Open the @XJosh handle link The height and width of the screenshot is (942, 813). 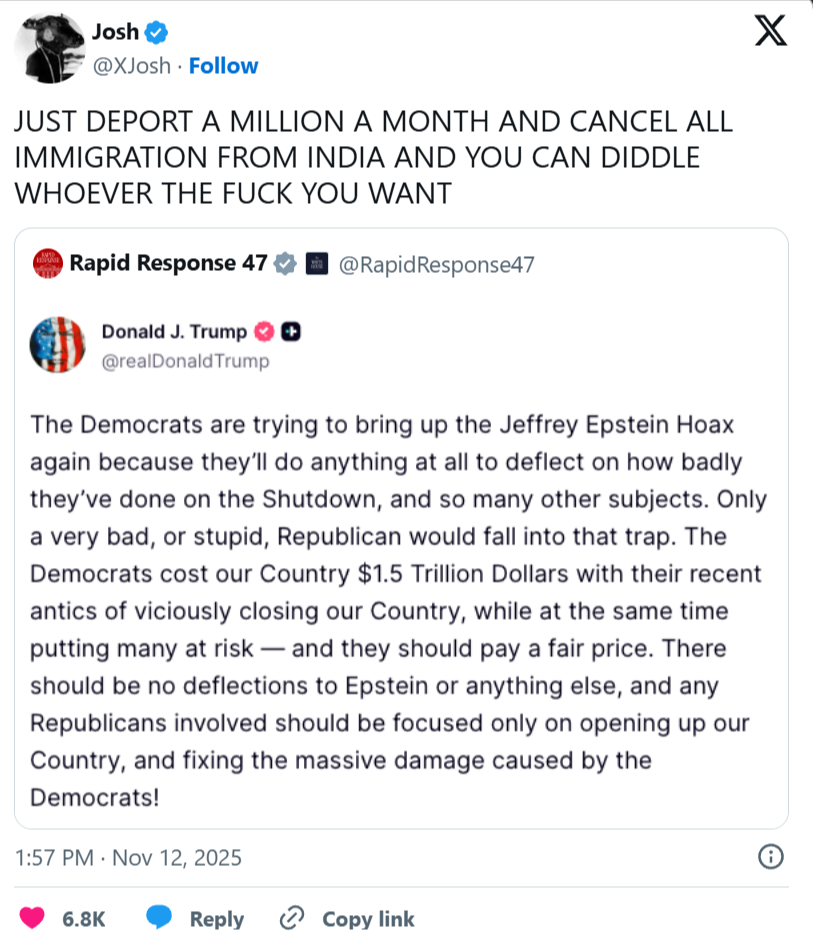point(131,66)
